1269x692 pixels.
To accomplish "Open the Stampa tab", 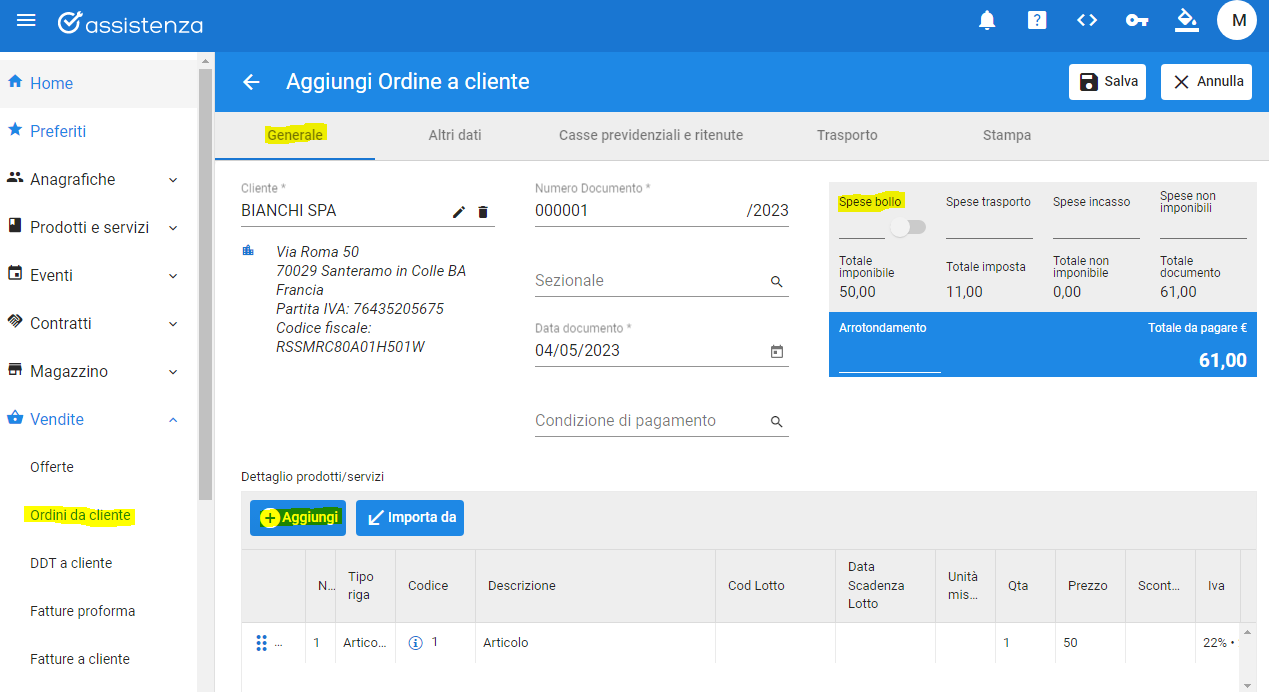I will pyautogui.click(x=1007, y=135).
